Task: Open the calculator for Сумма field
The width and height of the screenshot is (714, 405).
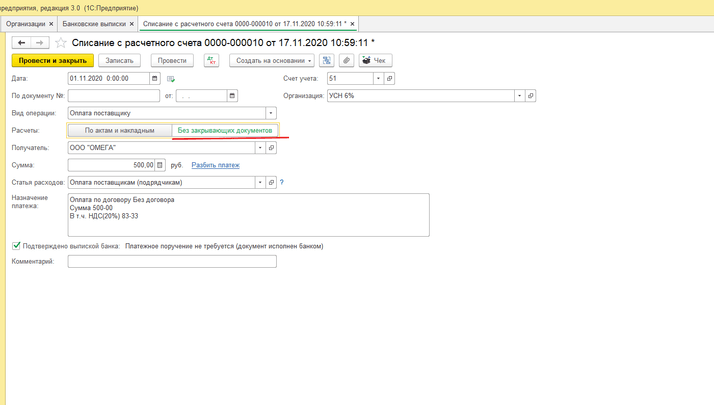Action: [x=161, y=165]
